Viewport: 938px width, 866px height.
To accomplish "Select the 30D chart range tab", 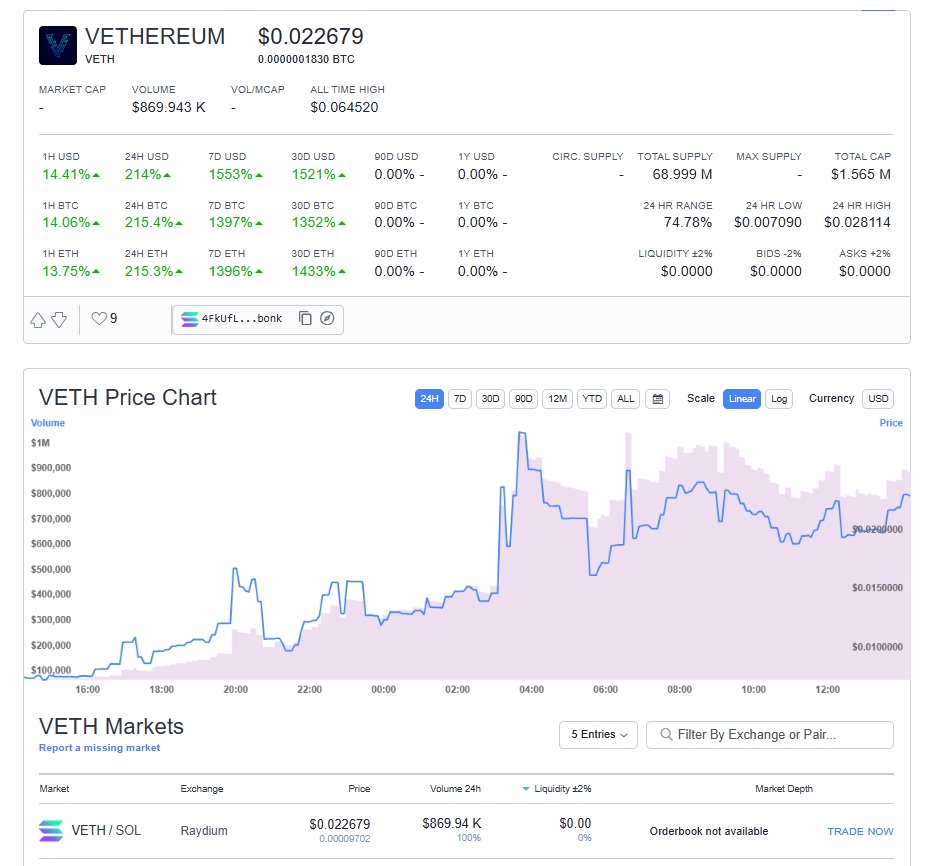I will pos(490,399).
